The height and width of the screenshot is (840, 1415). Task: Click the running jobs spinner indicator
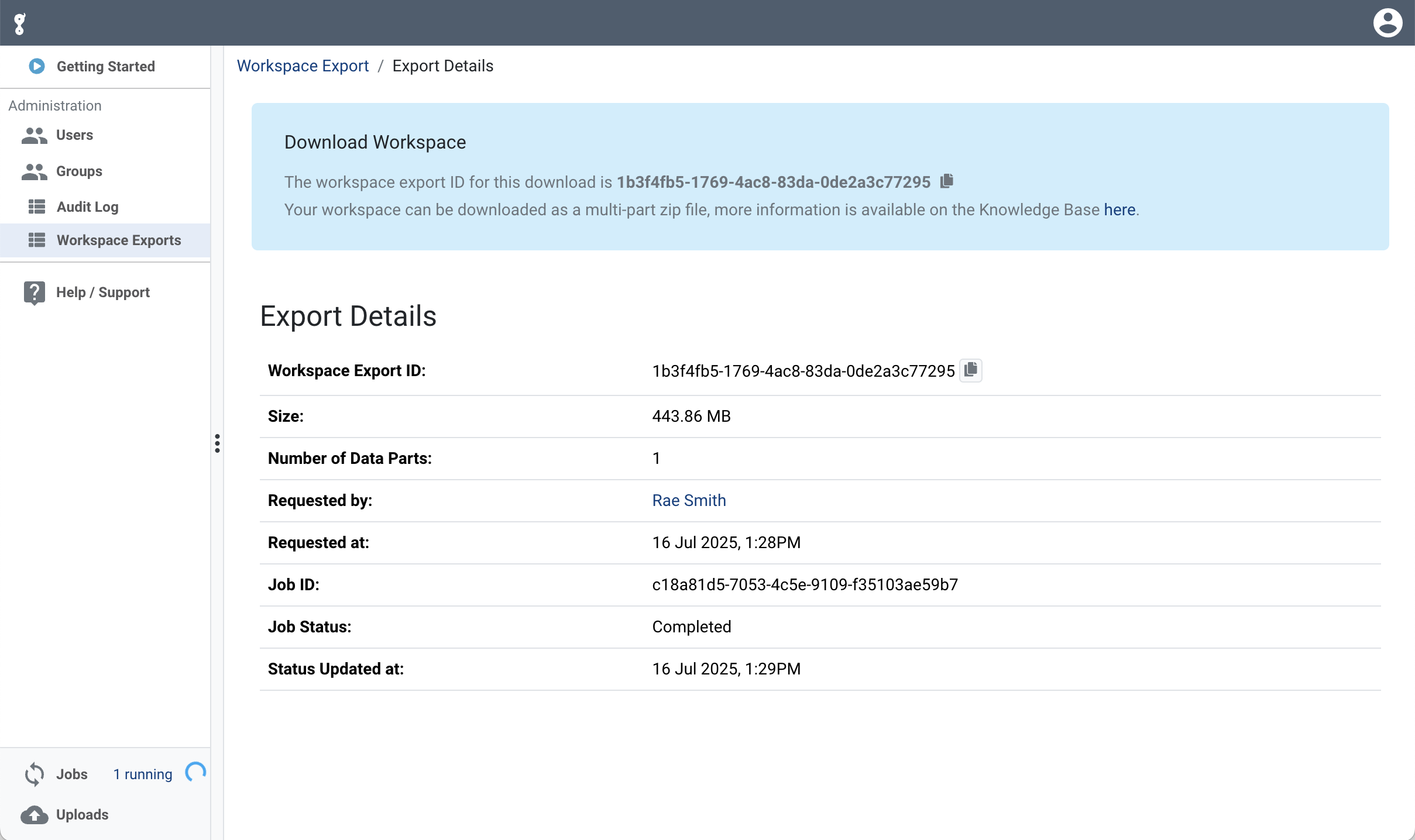click(195, 773)
